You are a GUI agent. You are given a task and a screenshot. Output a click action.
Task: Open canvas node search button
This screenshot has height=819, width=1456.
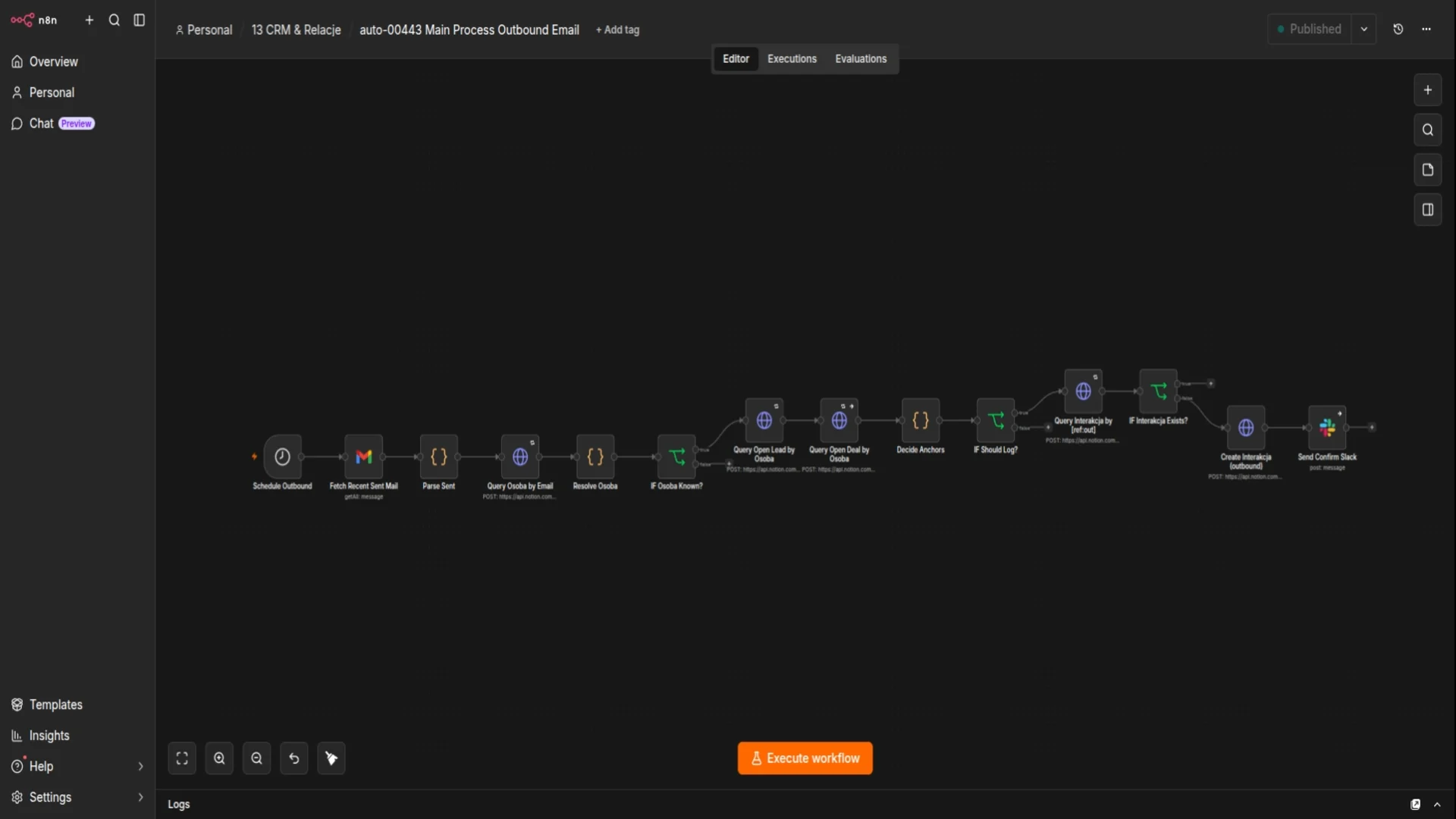click(x=1427, y=130)
